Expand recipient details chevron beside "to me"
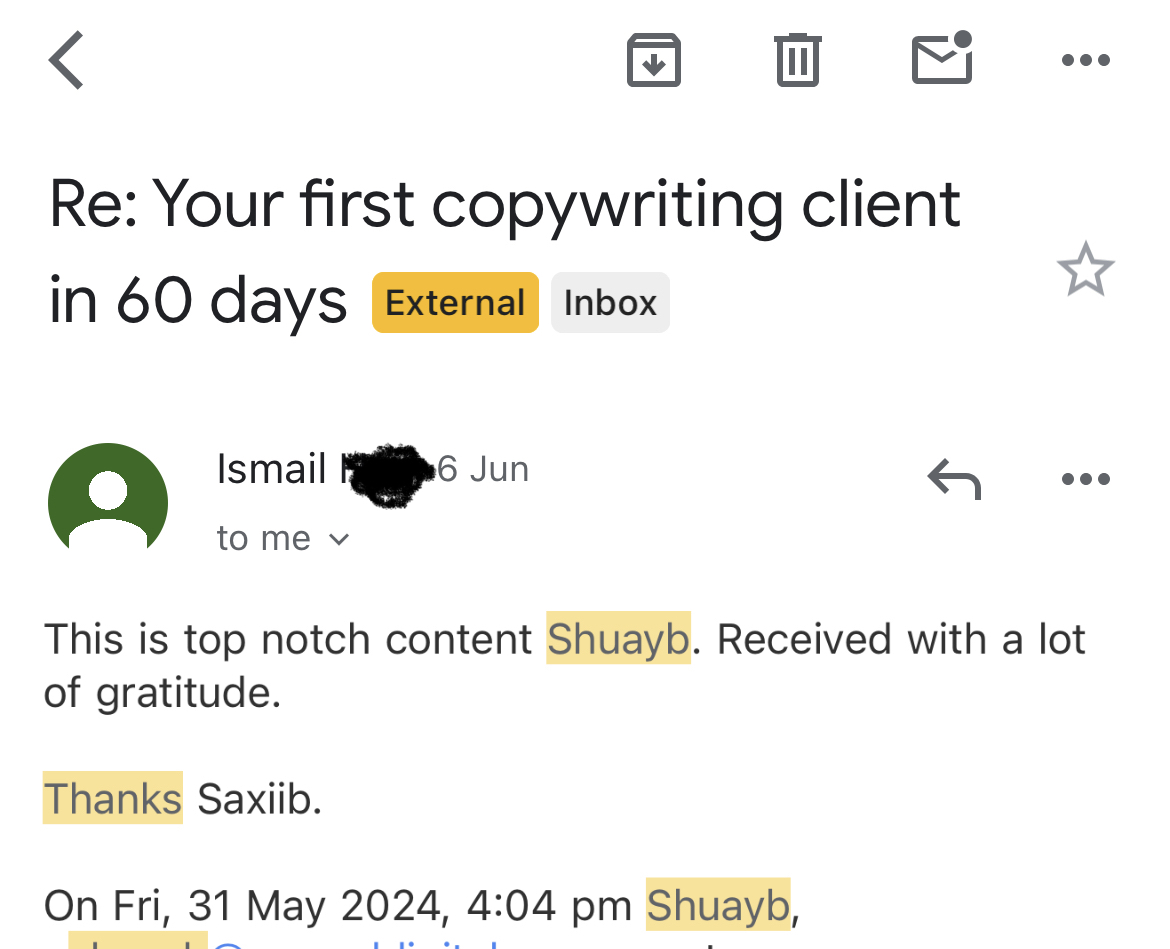The width and height of the screenshot is (1170, 949). click(340, 540)
